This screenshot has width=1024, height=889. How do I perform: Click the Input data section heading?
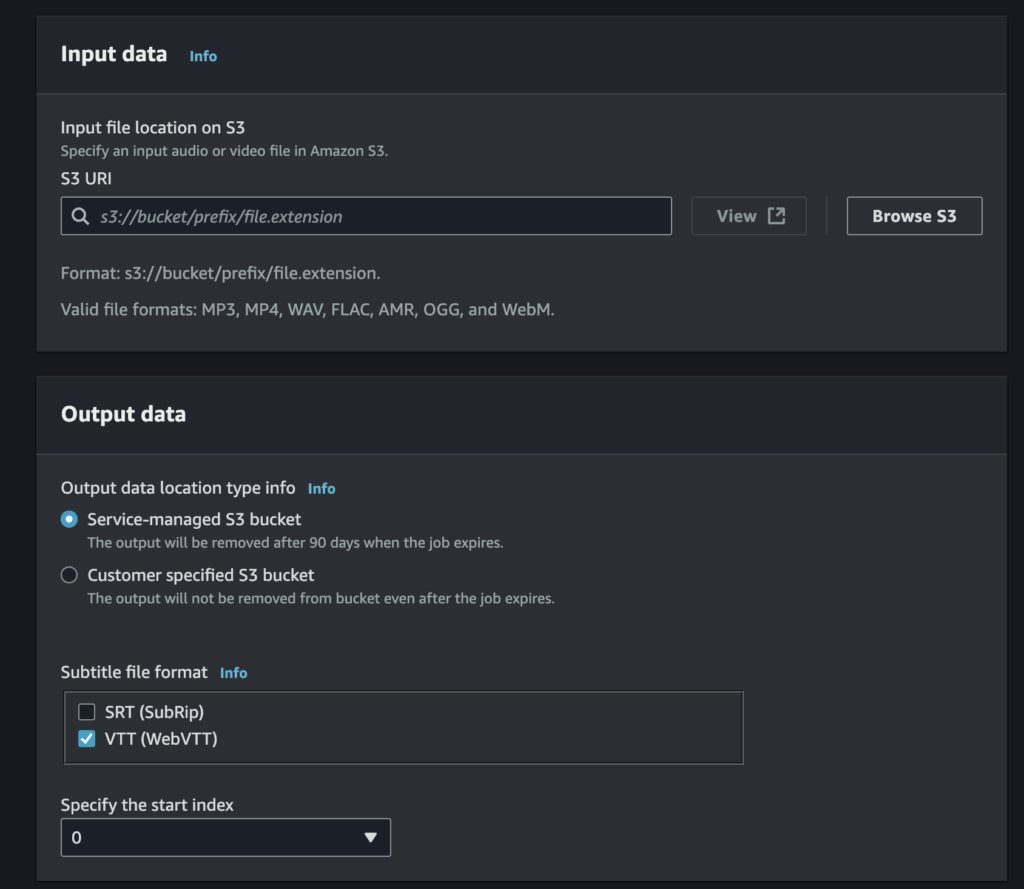[114, 54]
